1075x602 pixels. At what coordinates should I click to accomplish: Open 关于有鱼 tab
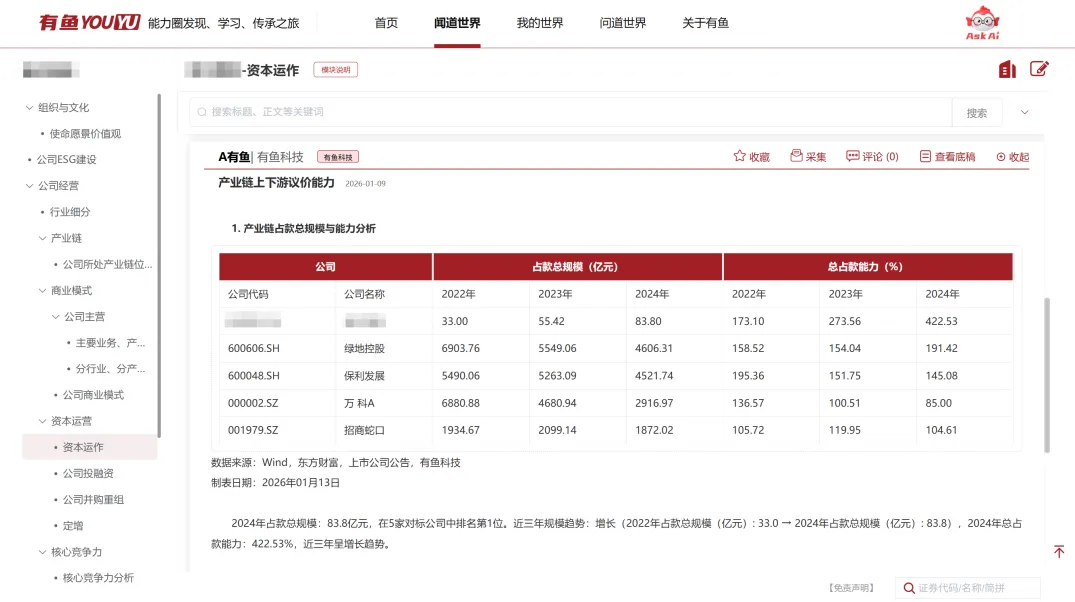click(x=705, y=23)
